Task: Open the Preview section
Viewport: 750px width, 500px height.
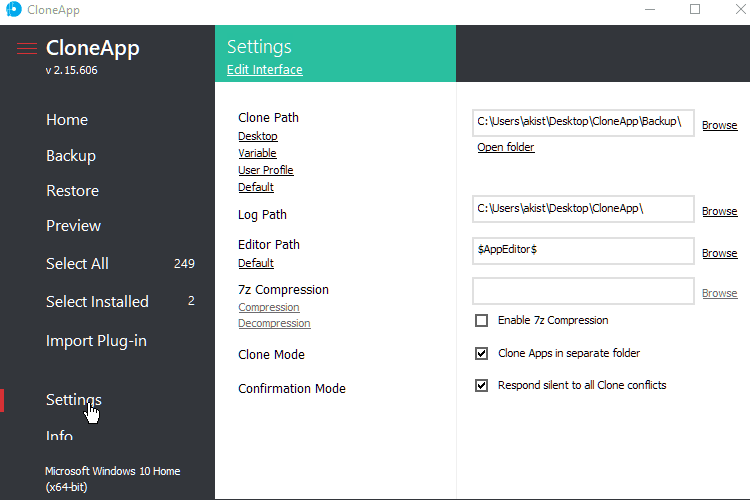Action: point(74,226)
